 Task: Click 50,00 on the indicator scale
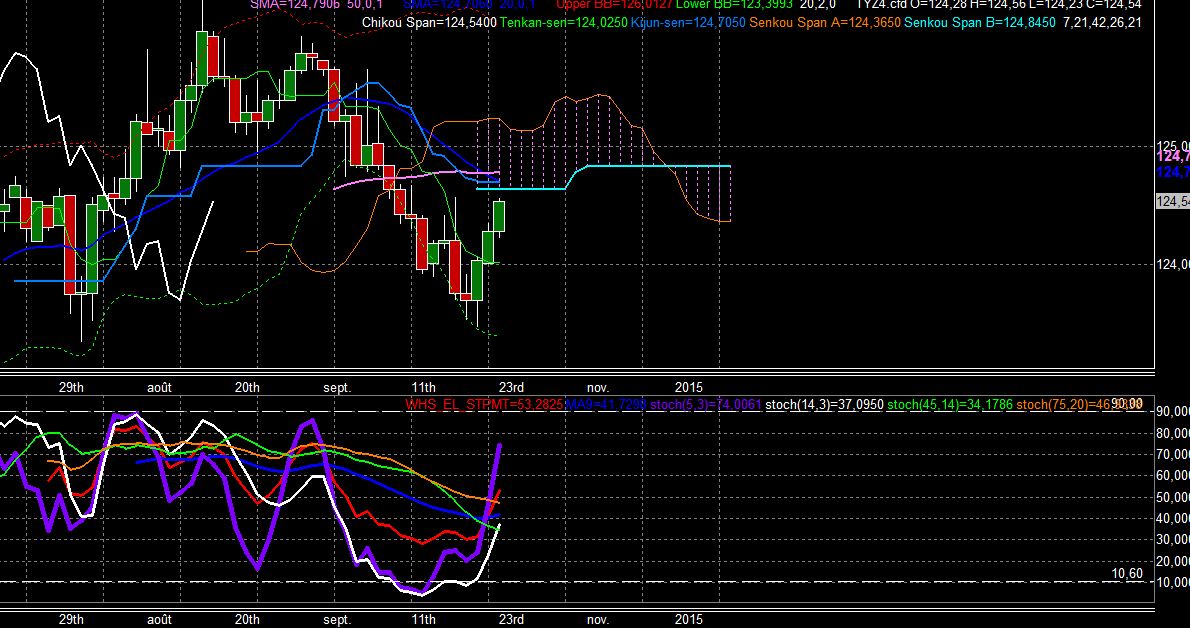pos(1173,497)
